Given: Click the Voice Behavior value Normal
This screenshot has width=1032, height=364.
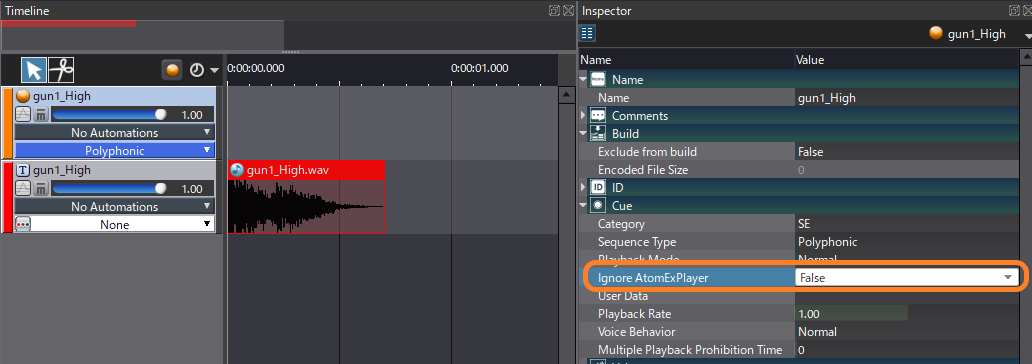Looking at the screenshot, I should click(906, 332).
